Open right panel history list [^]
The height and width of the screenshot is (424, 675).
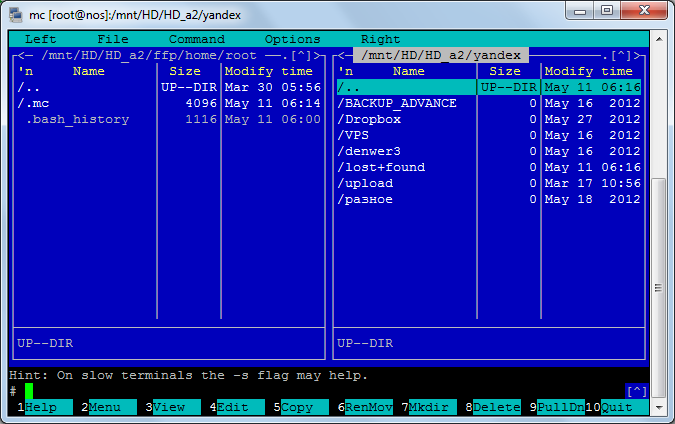tap(621, 56)
